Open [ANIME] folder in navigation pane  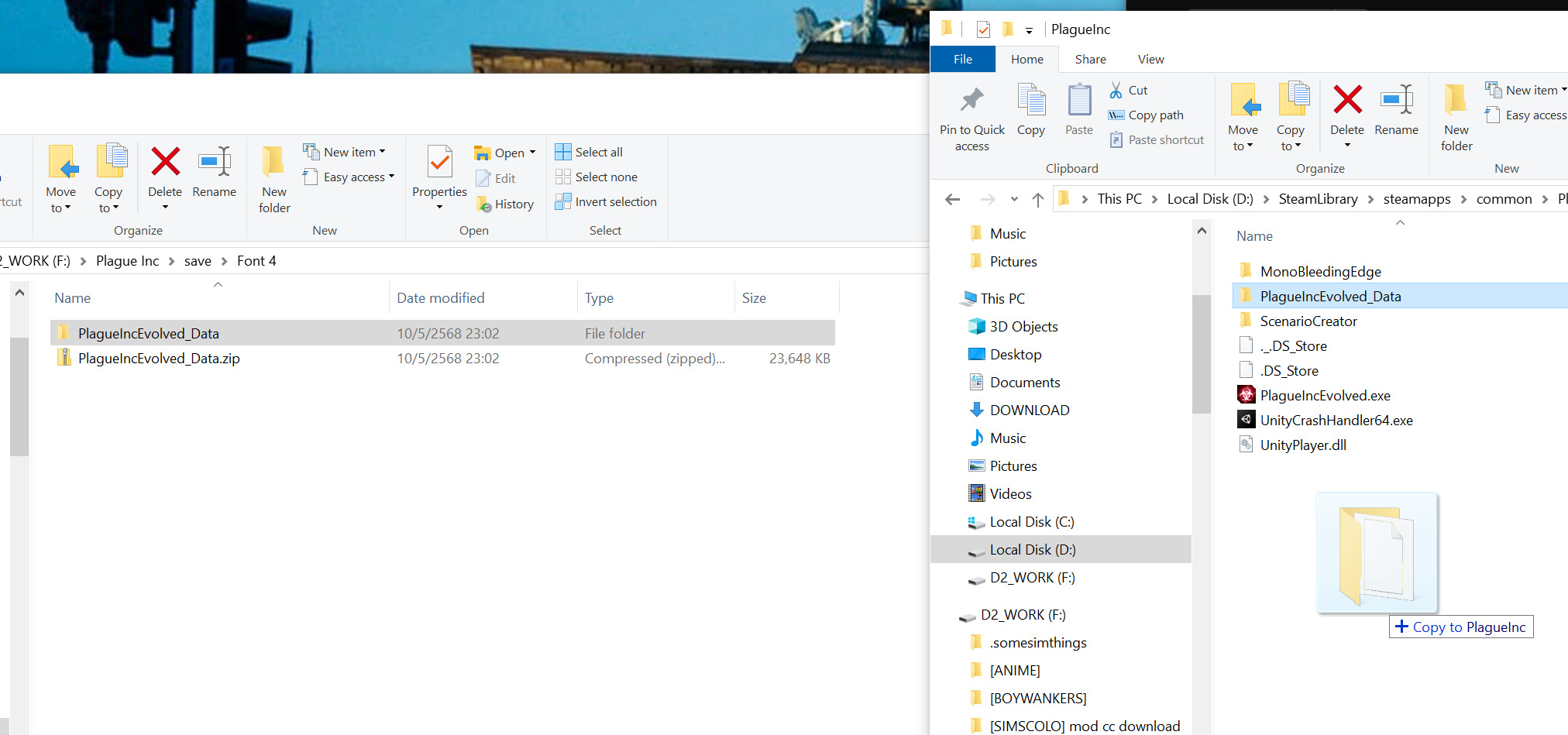coord(1015,670)
